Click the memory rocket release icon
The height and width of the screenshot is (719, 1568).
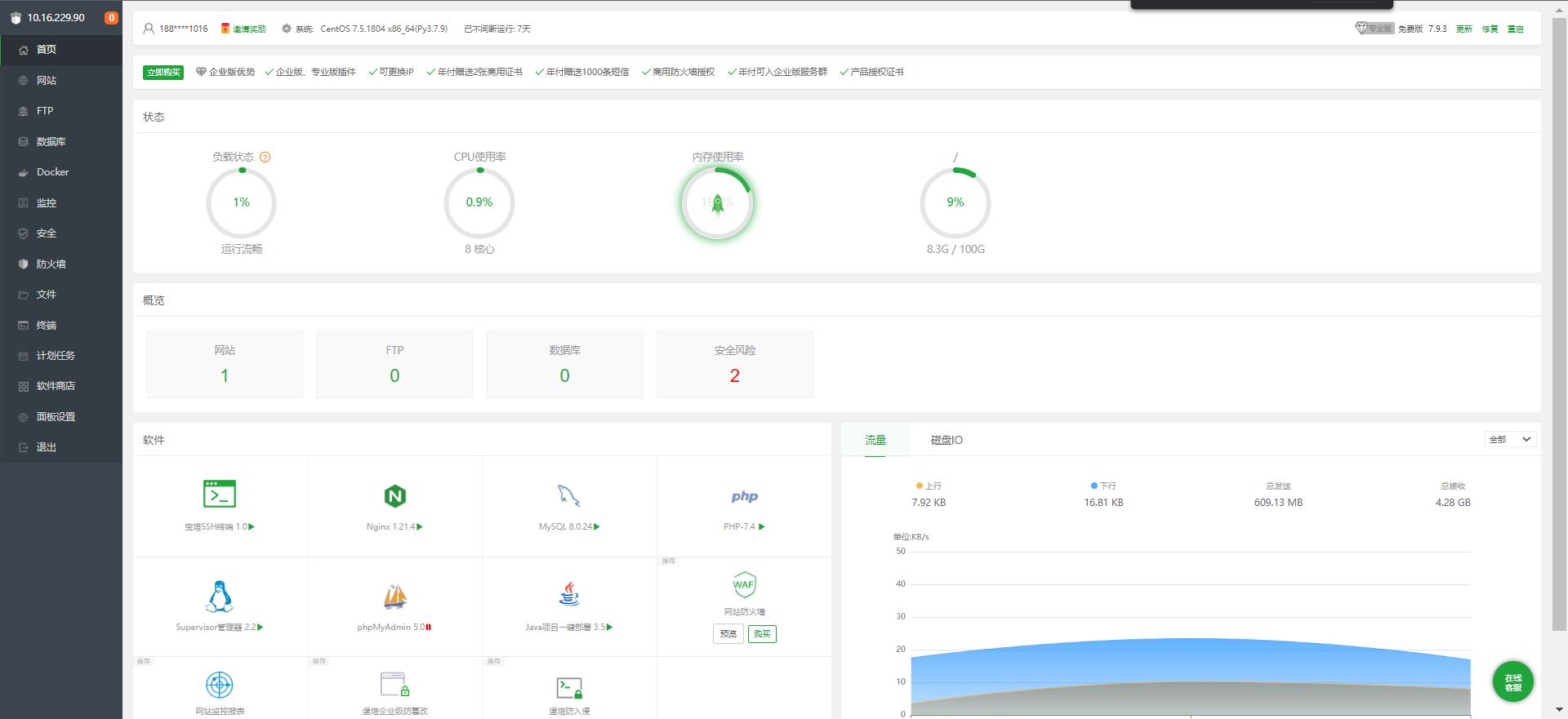tap(718, 203)
